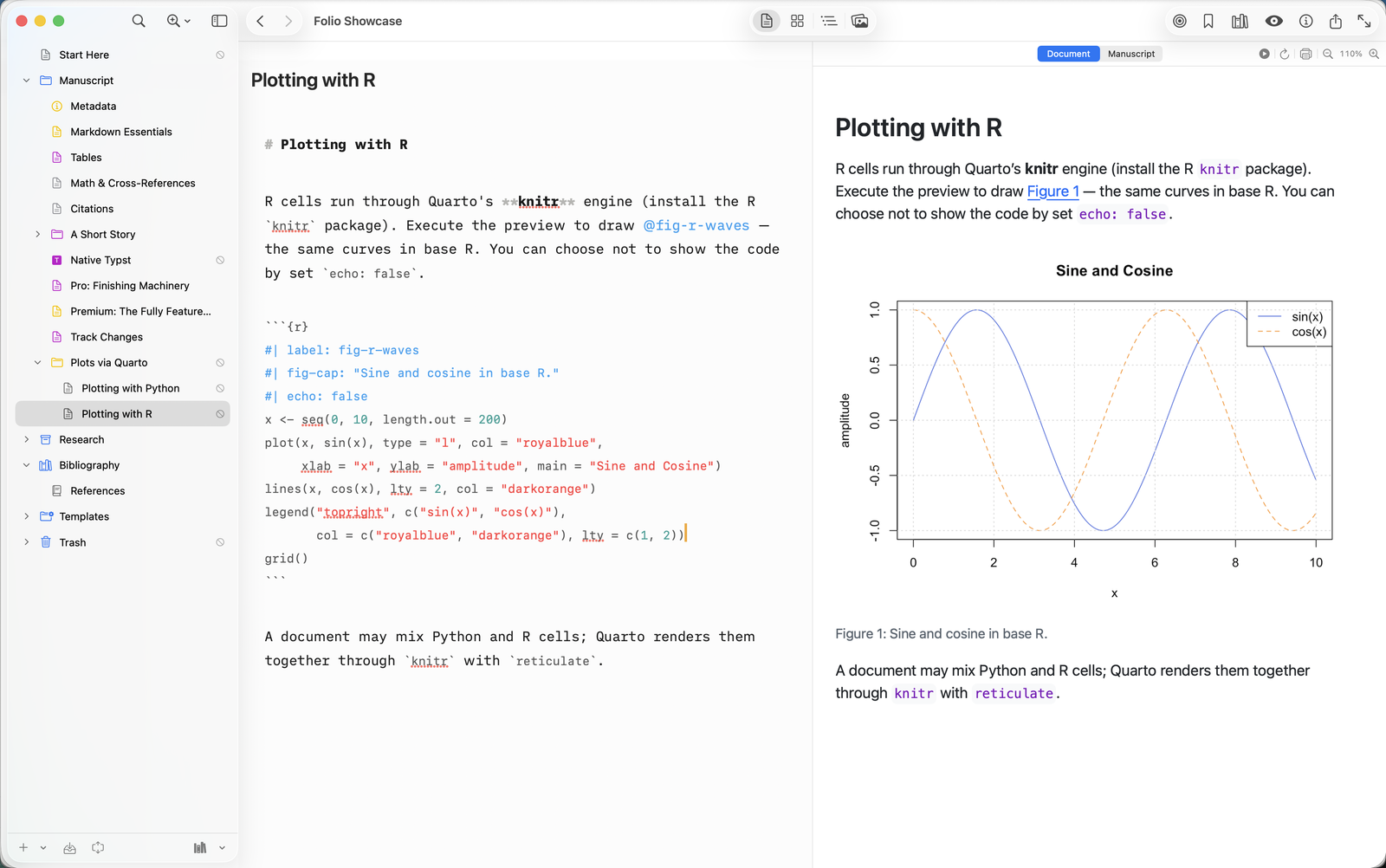Open the zoom search dropdown in sidebar toolbar
The width and height of the screenshot is (1386, 868).
click(x=178, y=21)
